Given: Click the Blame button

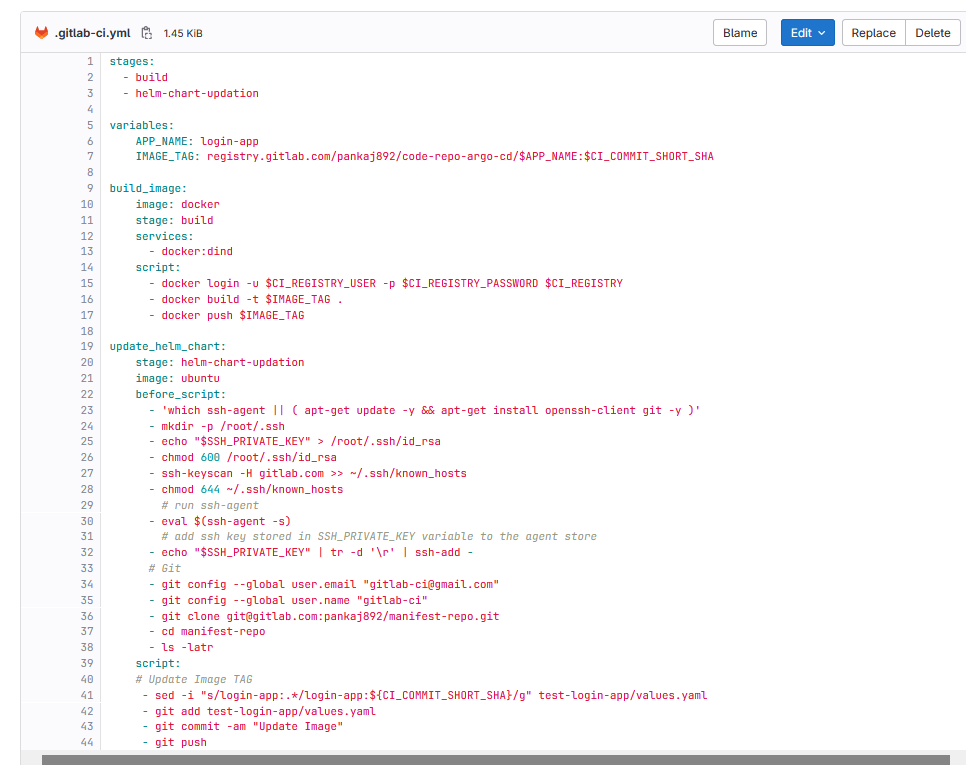Looking at the screenshot, I should click(739, 32).
